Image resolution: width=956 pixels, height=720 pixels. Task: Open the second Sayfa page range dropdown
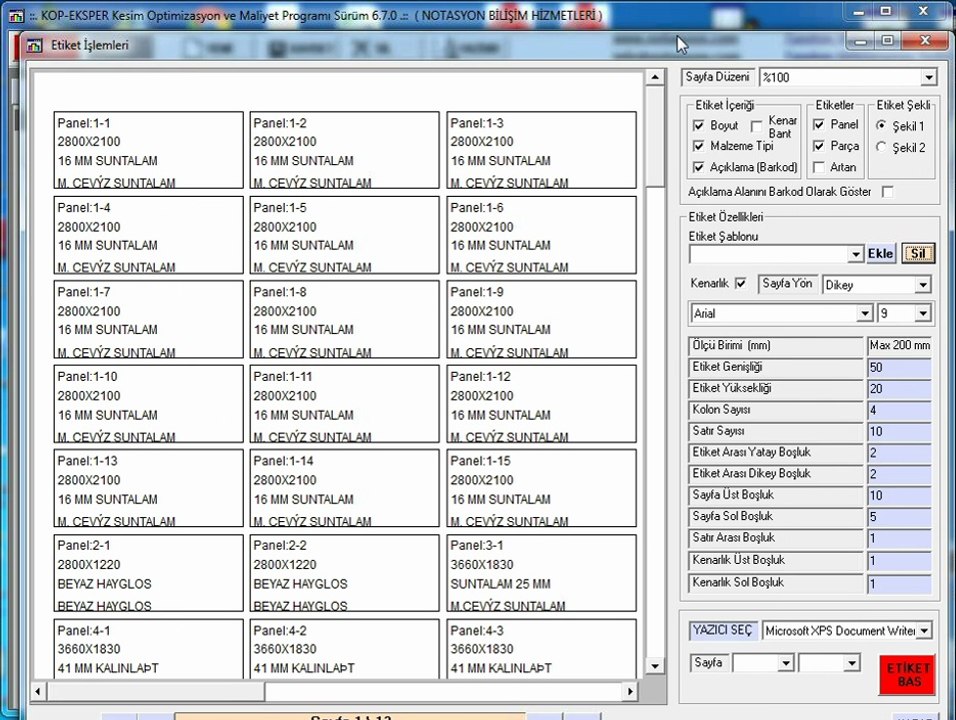coord(852,663)
